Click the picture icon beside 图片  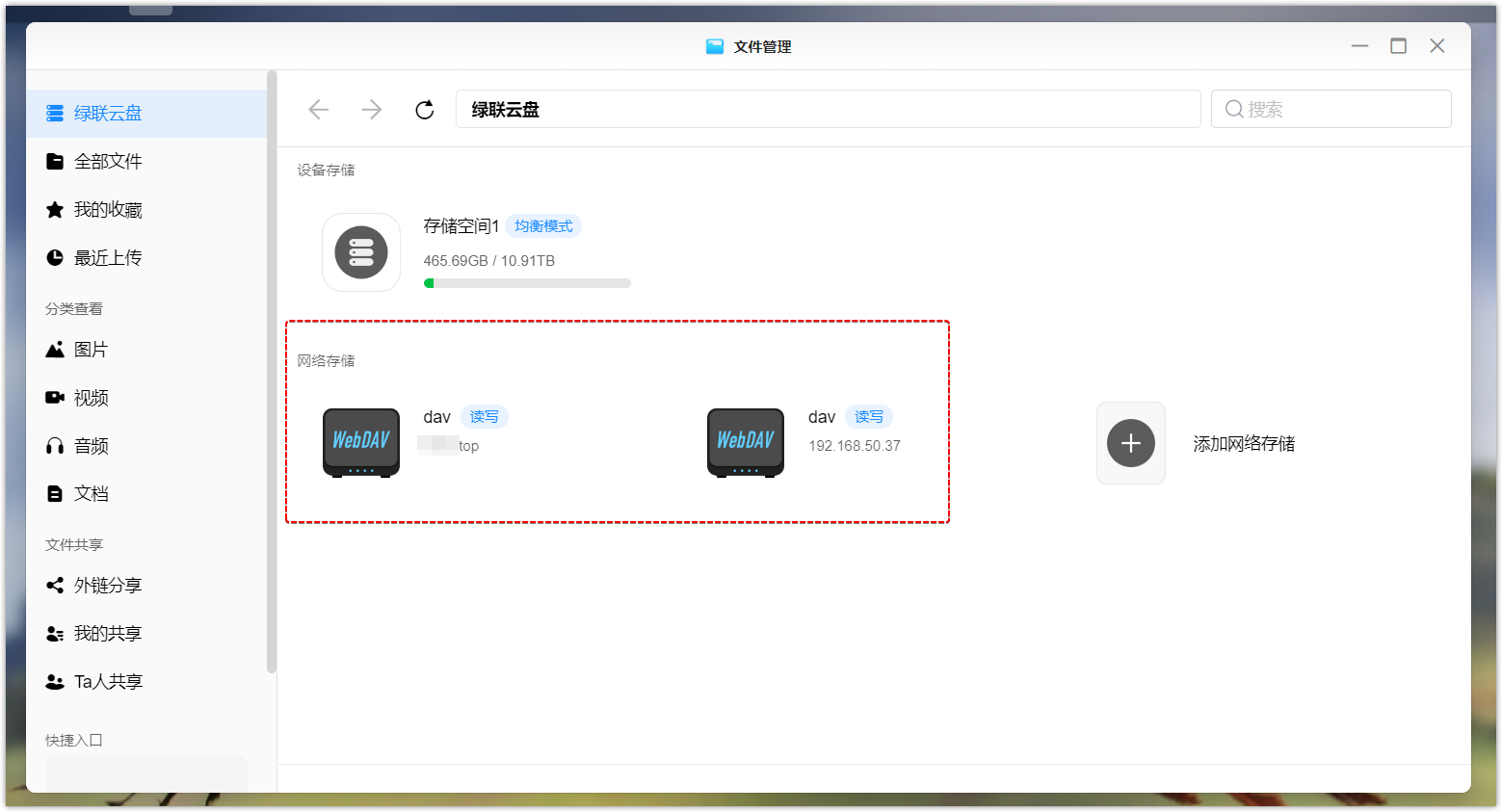55,349
